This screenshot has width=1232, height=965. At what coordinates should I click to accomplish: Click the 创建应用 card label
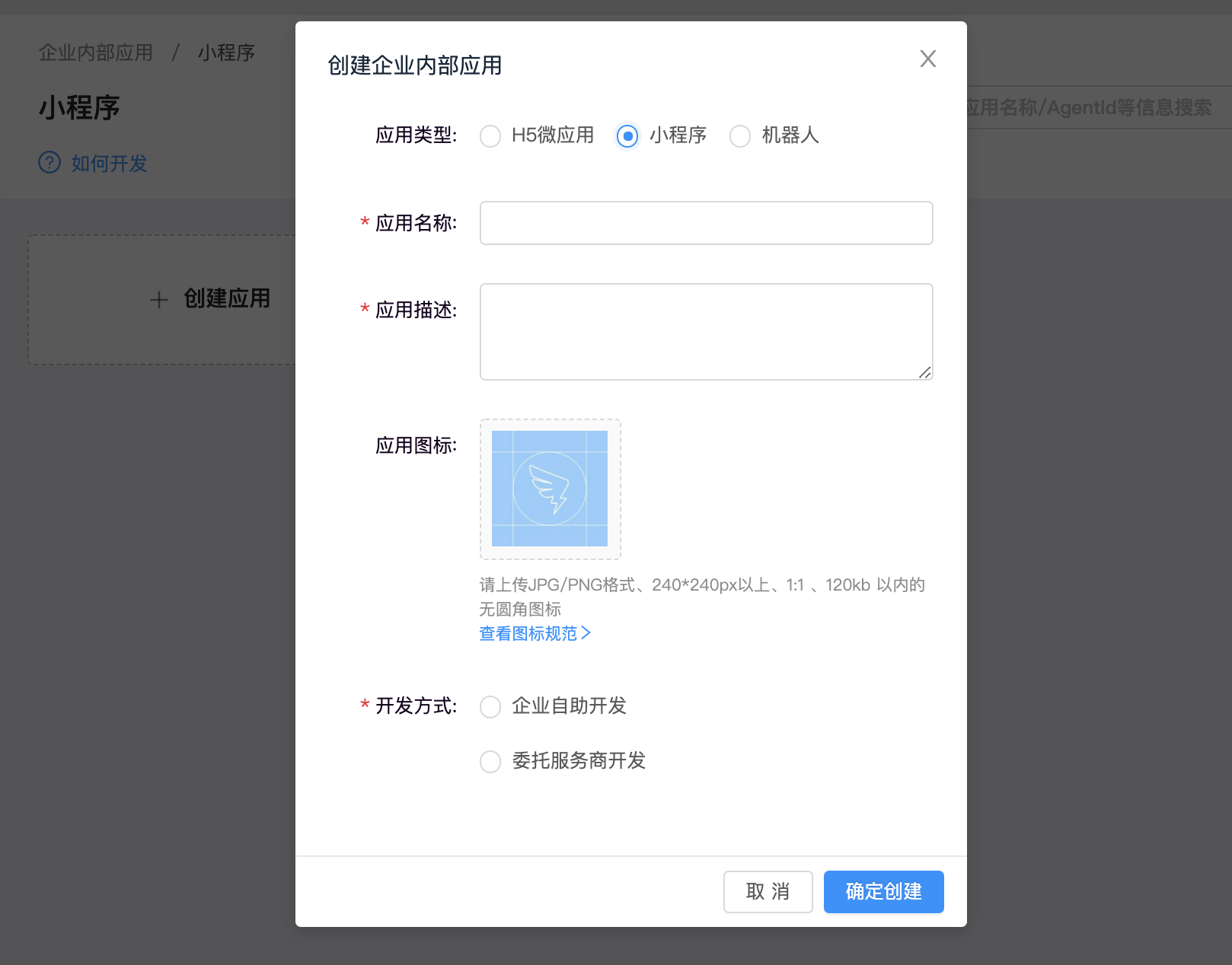click(x=227, y=298)
